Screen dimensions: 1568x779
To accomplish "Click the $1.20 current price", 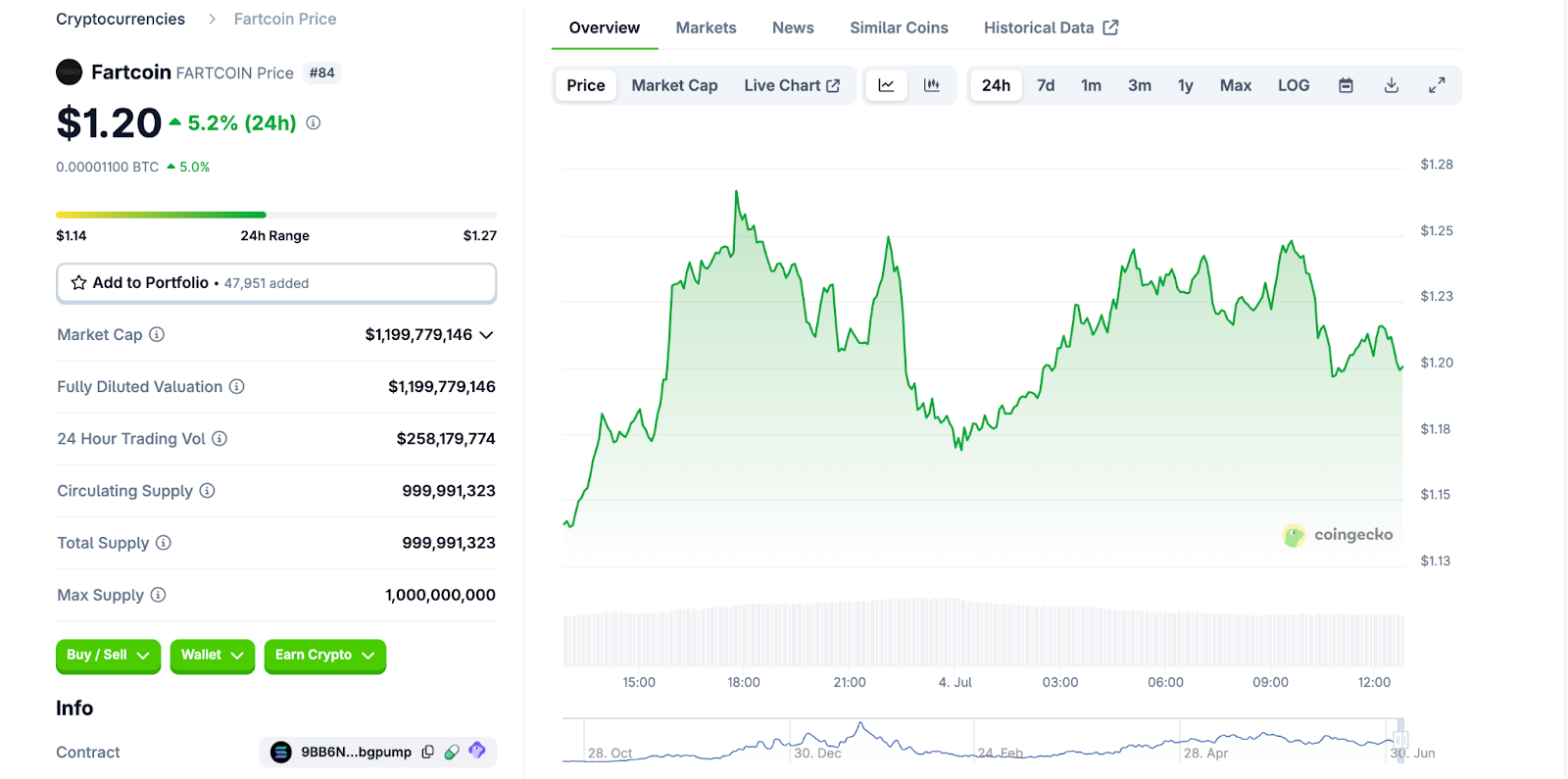I will [109, 122].
